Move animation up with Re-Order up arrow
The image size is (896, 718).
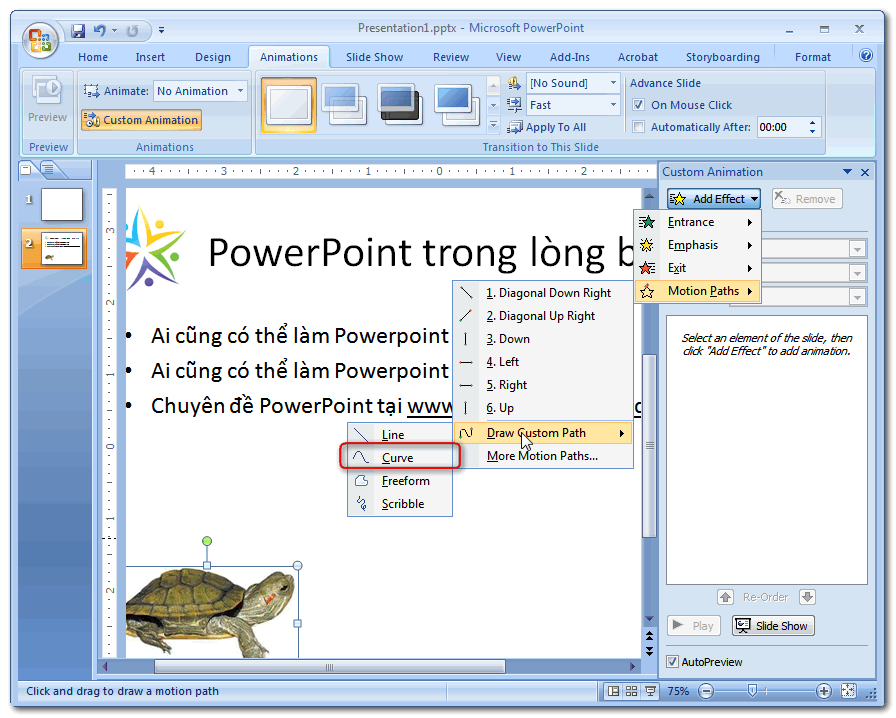(725, 597)
